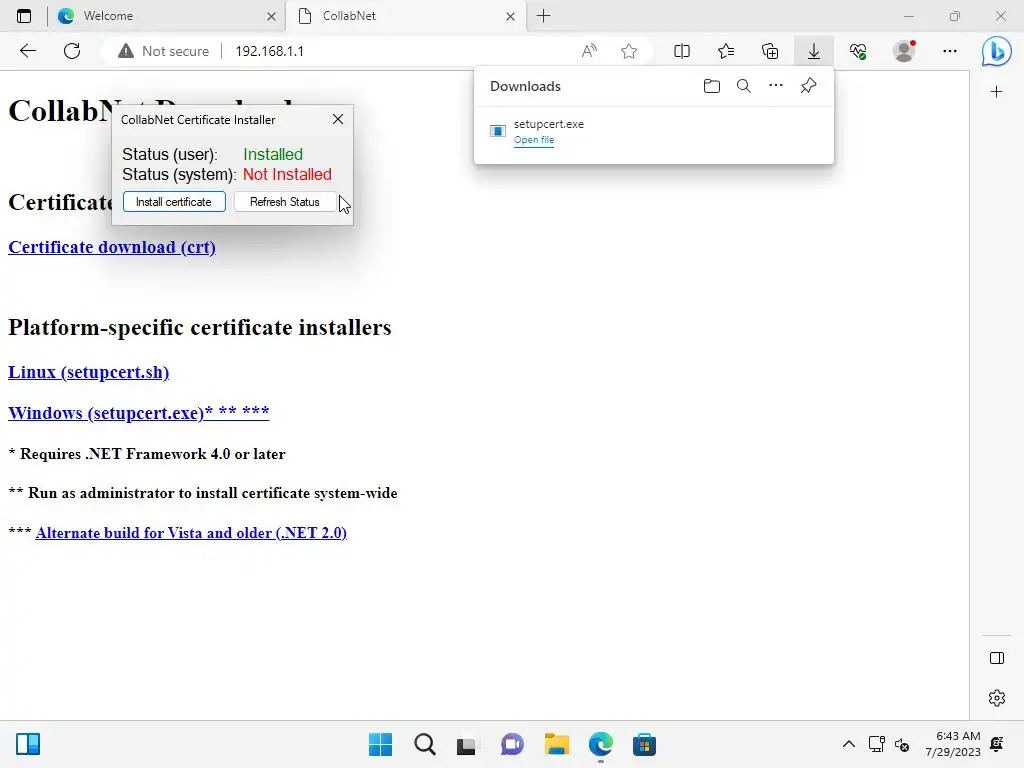Click green Installed status text
Image resolution: width=1024 pixels, height=768 pixels.
[x=273, y=154]
